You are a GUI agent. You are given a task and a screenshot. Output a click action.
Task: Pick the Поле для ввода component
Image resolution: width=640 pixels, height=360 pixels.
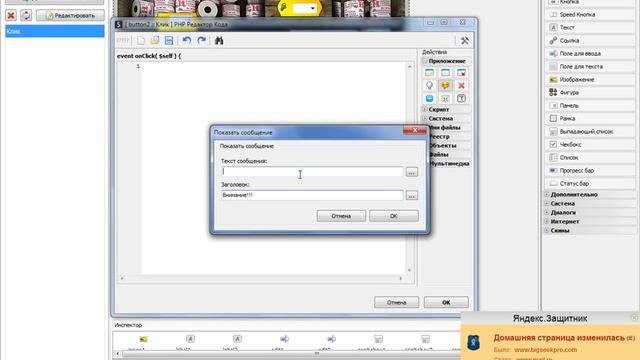tap(590, 53)
